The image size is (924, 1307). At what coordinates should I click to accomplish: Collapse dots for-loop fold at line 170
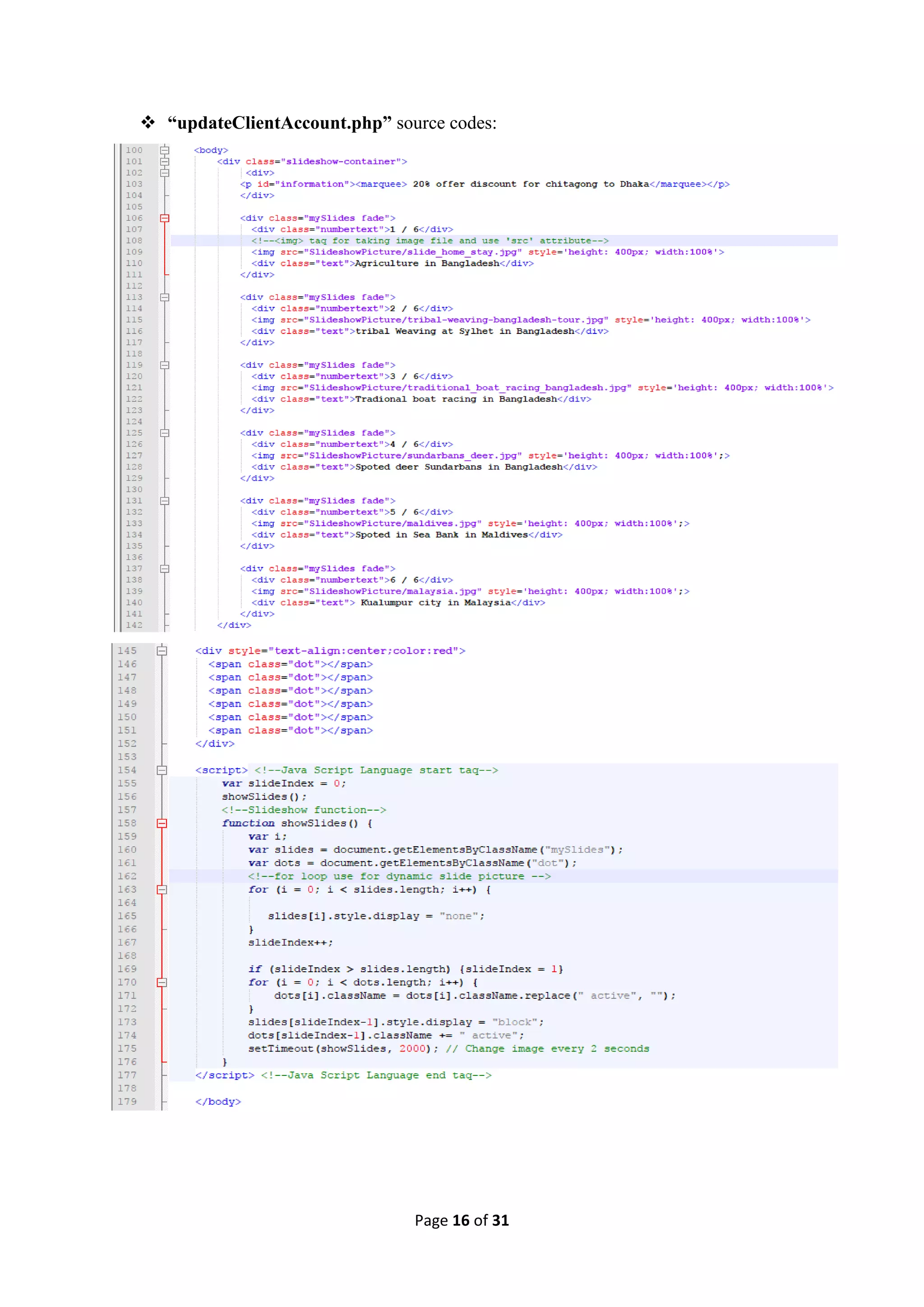(162, 983)
